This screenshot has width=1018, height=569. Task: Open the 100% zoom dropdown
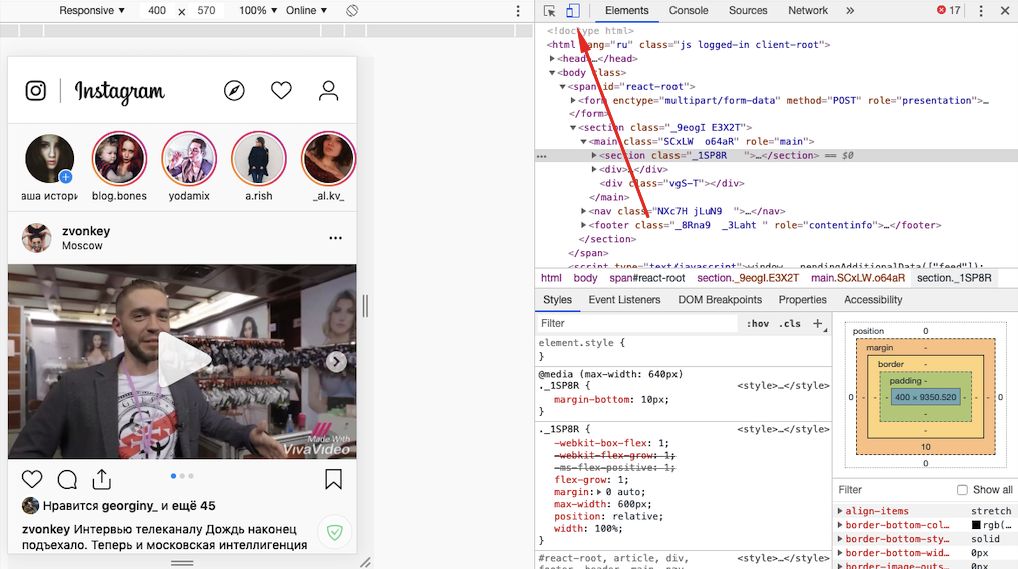[x=258, y=10]
